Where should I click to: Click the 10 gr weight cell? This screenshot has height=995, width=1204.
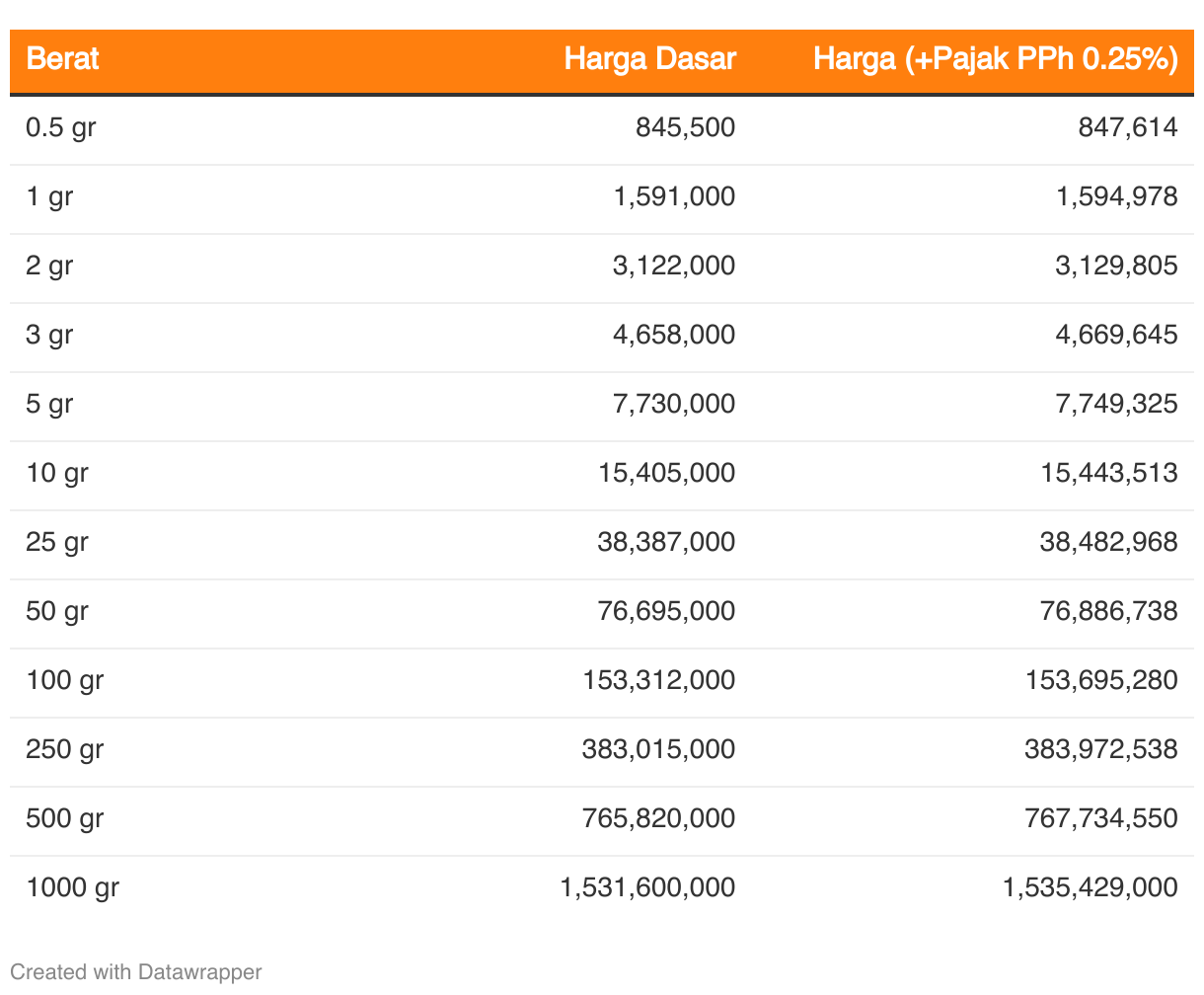click(x=57, y=473)
